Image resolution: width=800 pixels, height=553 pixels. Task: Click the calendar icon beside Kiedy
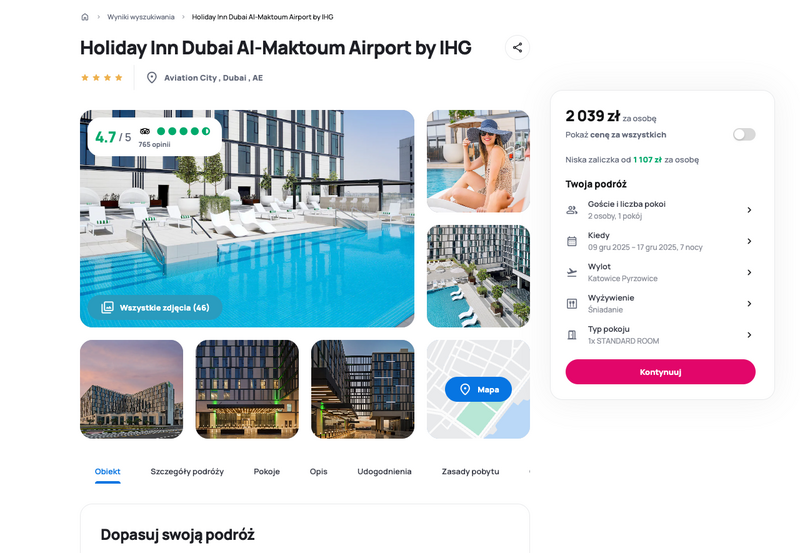tap(572, 241)
